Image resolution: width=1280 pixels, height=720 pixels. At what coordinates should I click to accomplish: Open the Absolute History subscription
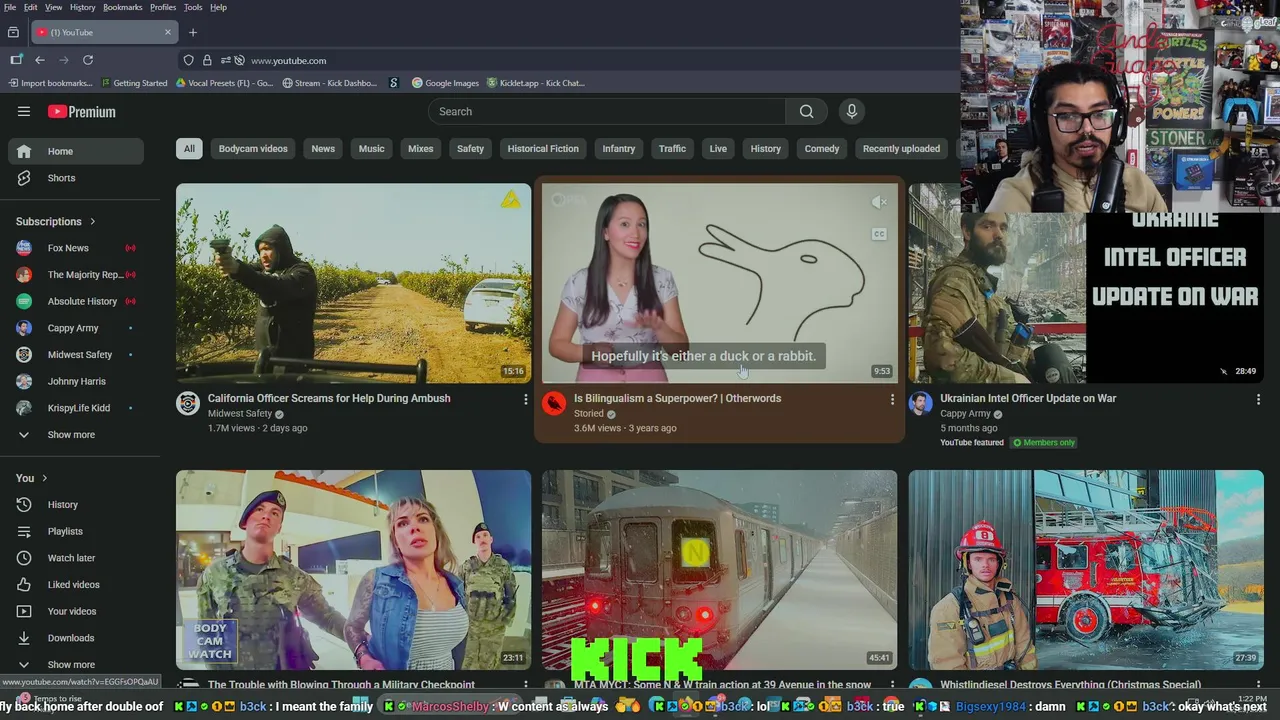76,301
